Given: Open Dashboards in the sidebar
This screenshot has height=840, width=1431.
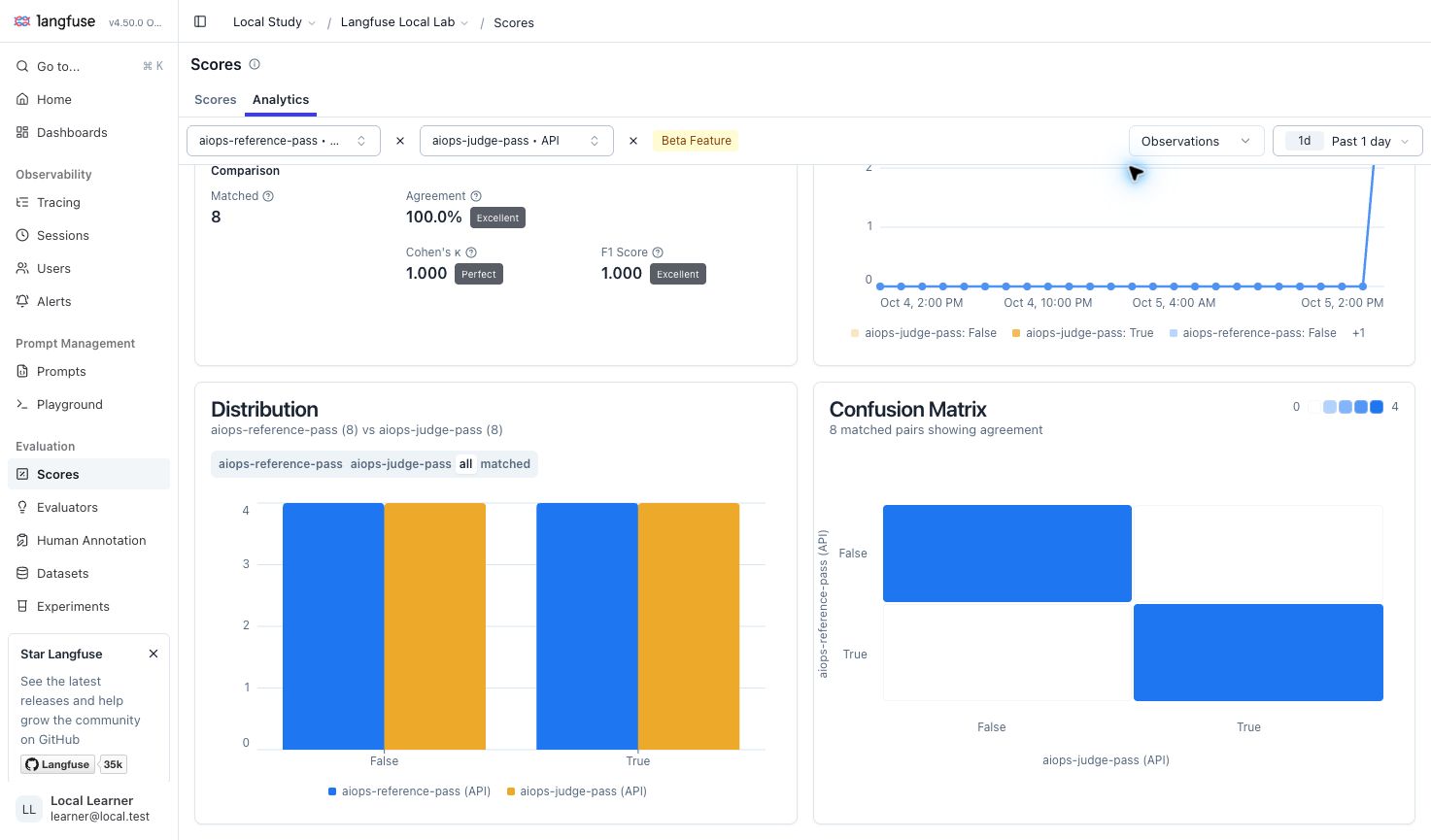Looking at the screenshot, I should tap(89, 132).
